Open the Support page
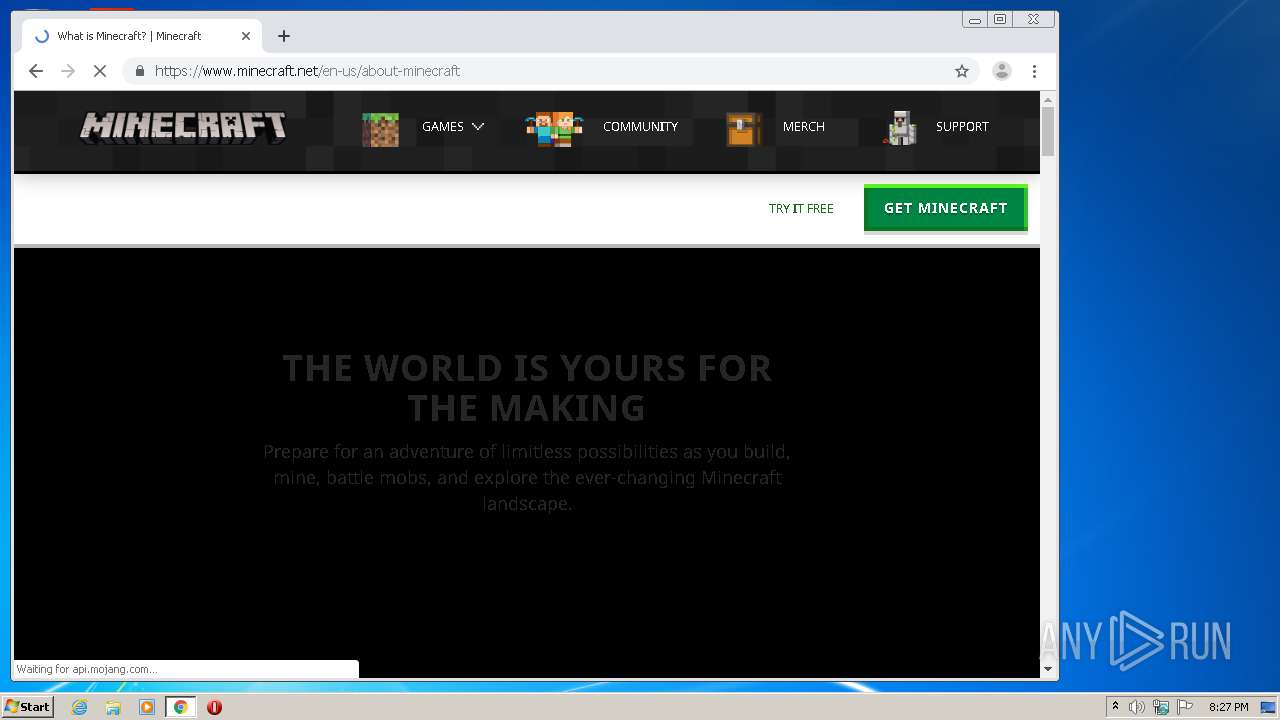 [962, 127]
